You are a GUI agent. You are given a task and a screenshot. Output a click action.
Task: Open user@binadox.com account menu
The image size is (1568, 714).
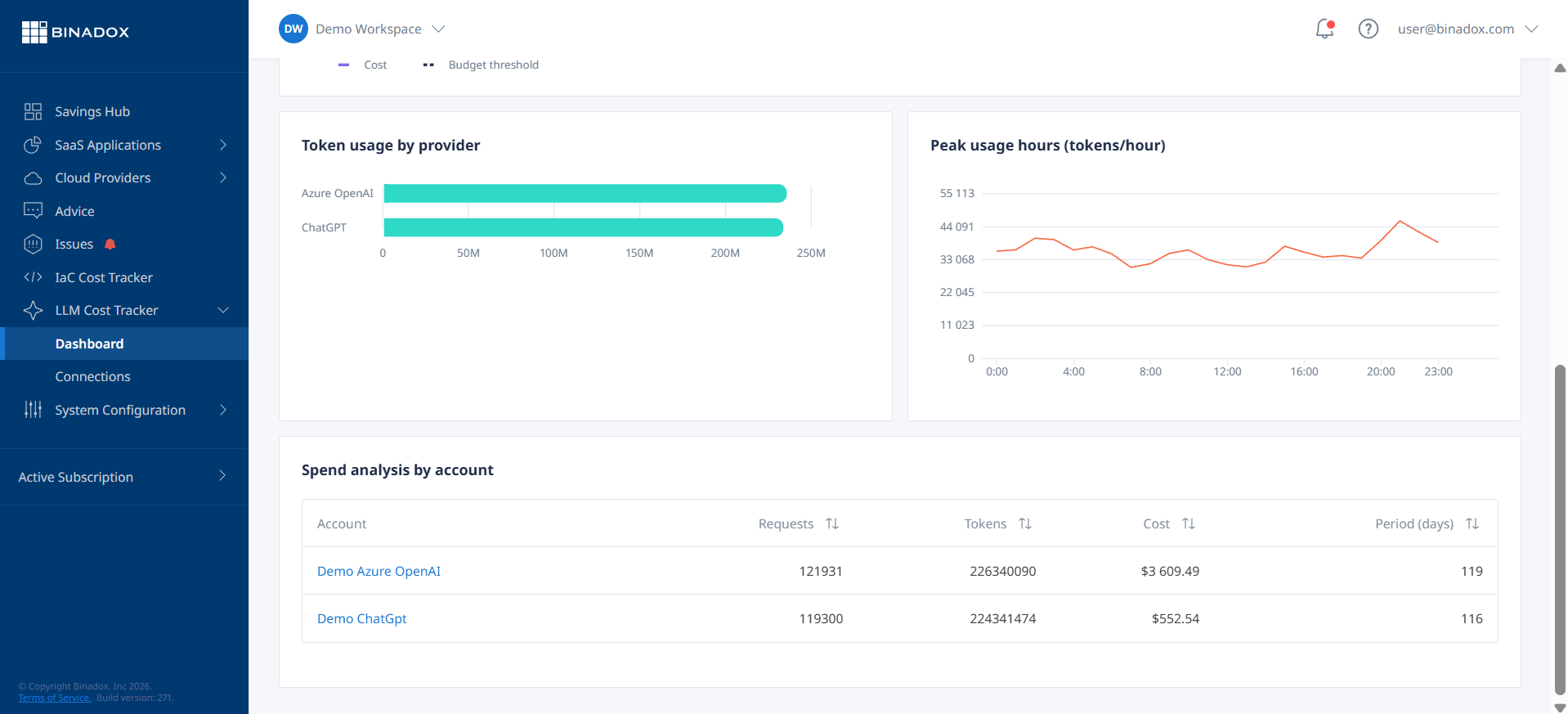tap(1467, 29)
